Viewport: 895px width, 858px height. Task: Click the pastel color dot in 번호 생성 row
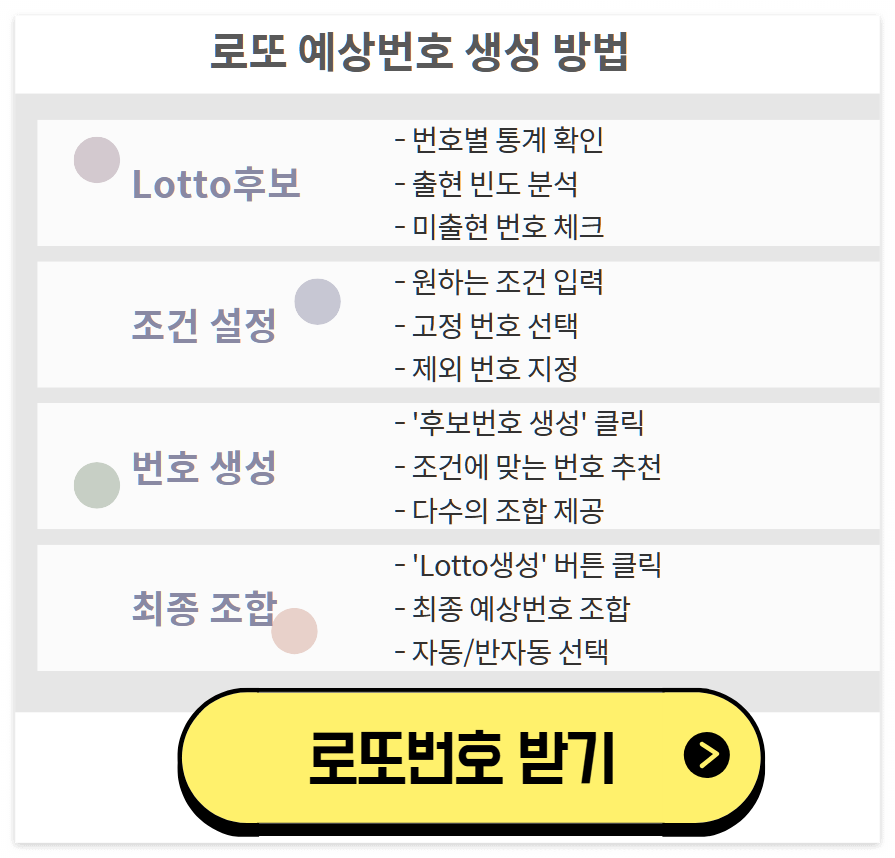(97, 485)
